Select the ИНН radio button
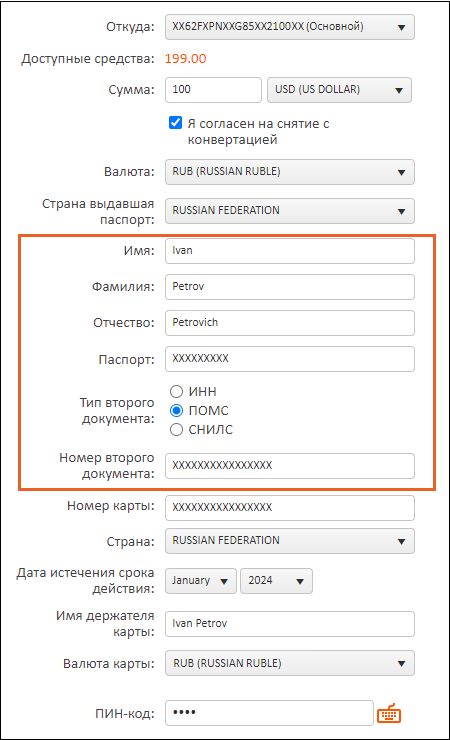Image resolution: width=450 pixels, height=740 pixels. 176,391
